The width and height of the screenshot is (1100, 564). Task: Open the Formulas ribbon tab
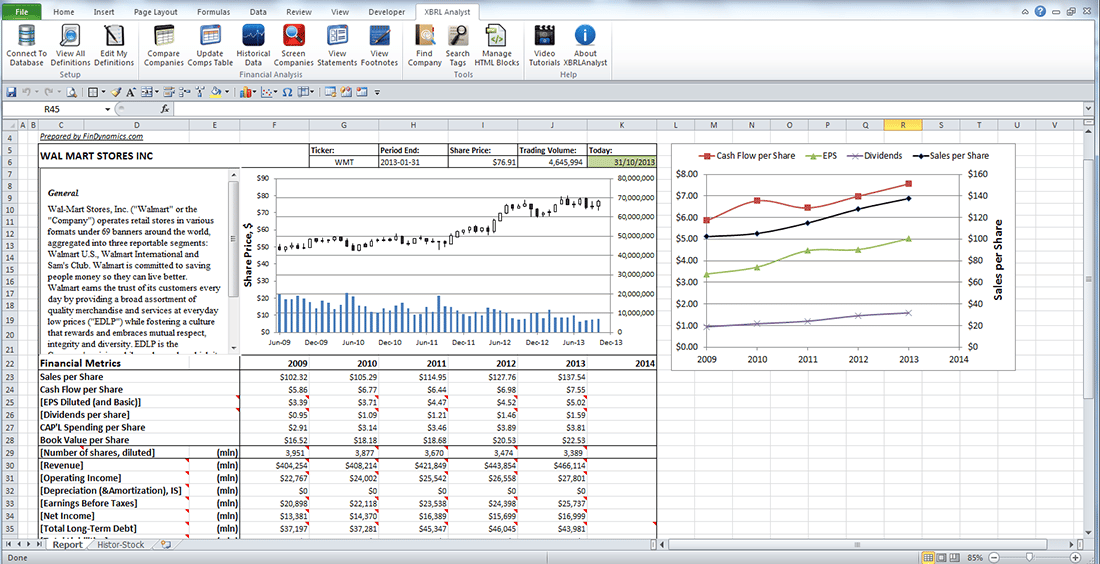pyautogui.click(x=212, y=12)
